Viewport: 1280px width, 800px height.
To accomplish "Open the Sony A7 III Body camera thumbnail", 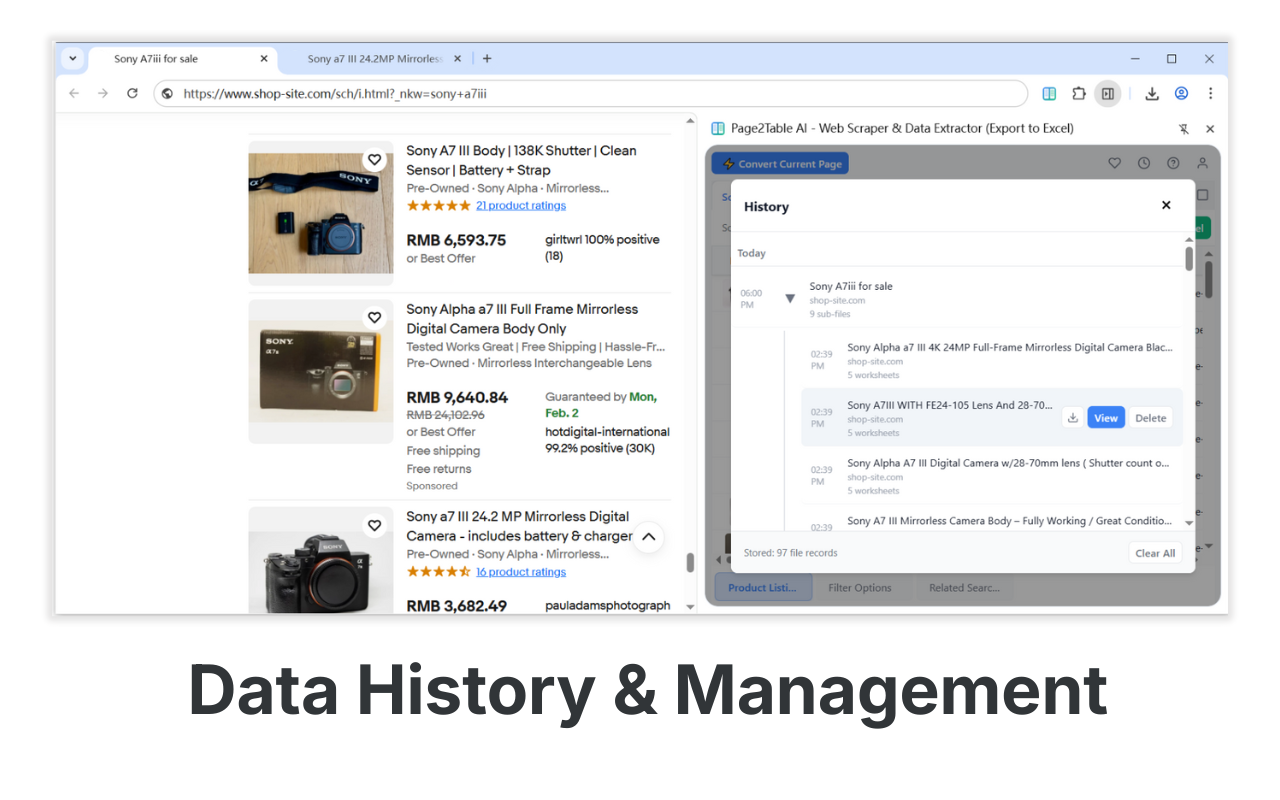I will [321, 213].
